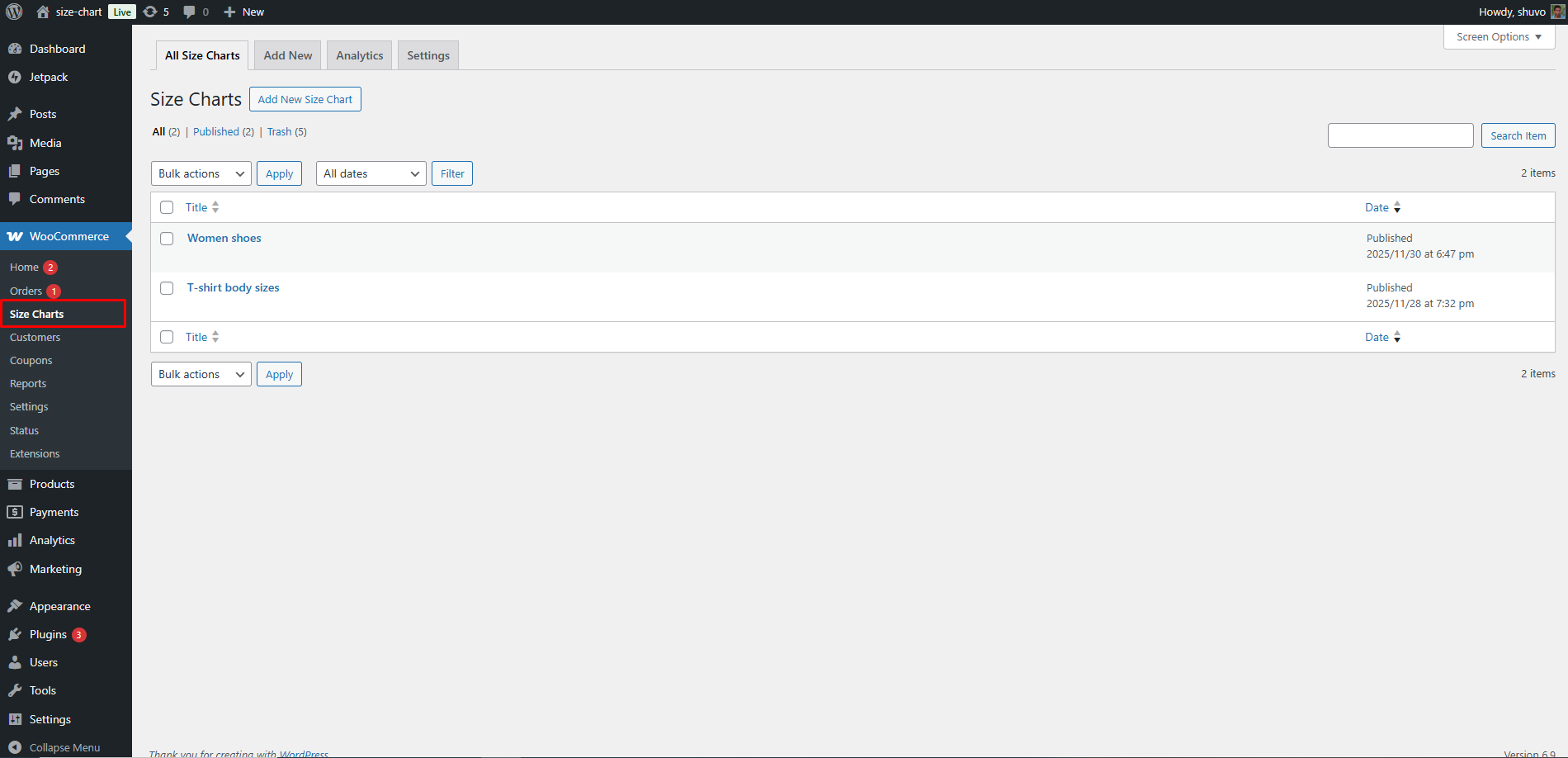Switch to the Settings tab
The height and width of the screenshot is (758, 1568).
[428, 55]
